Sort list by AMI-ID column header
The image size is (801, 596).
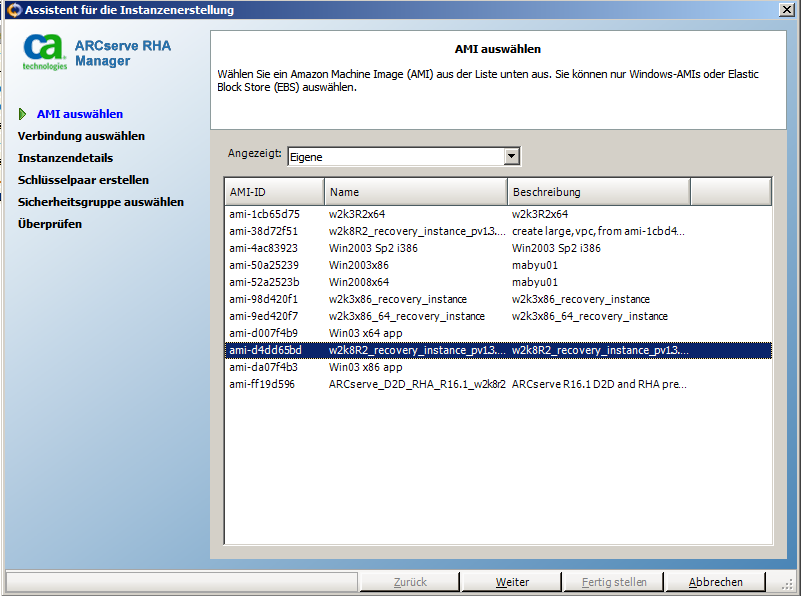click(x=274, y=192)
